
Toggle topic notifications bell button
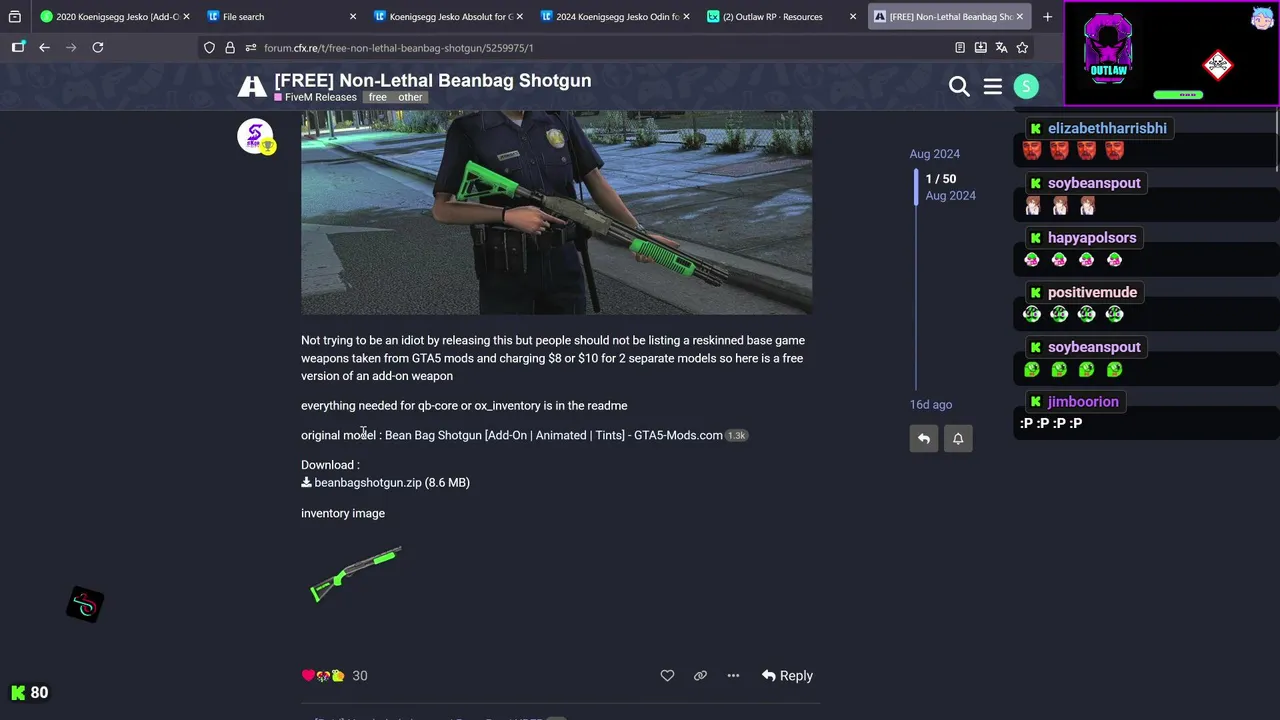pyautogui.click(x=958, y=438)
